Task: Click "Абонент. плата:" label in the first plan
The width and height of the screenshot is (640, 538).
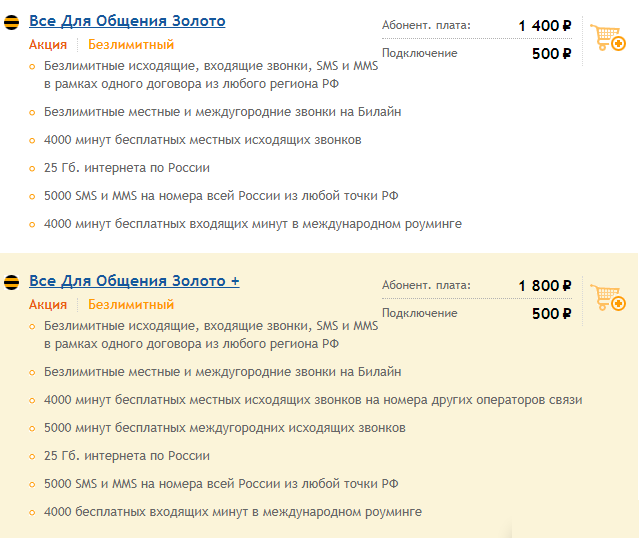Action: pos(426,26)
